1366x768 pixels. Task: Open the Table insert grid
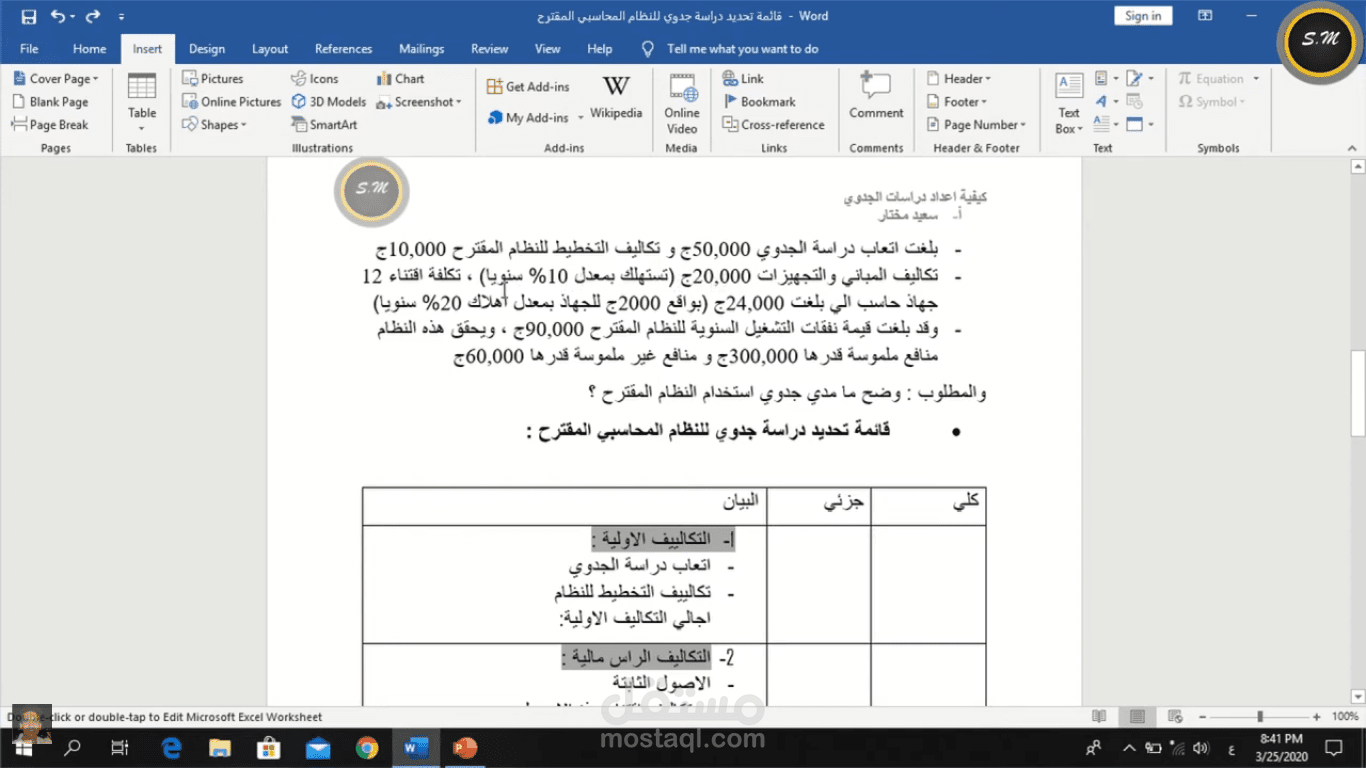pos(142,103)
